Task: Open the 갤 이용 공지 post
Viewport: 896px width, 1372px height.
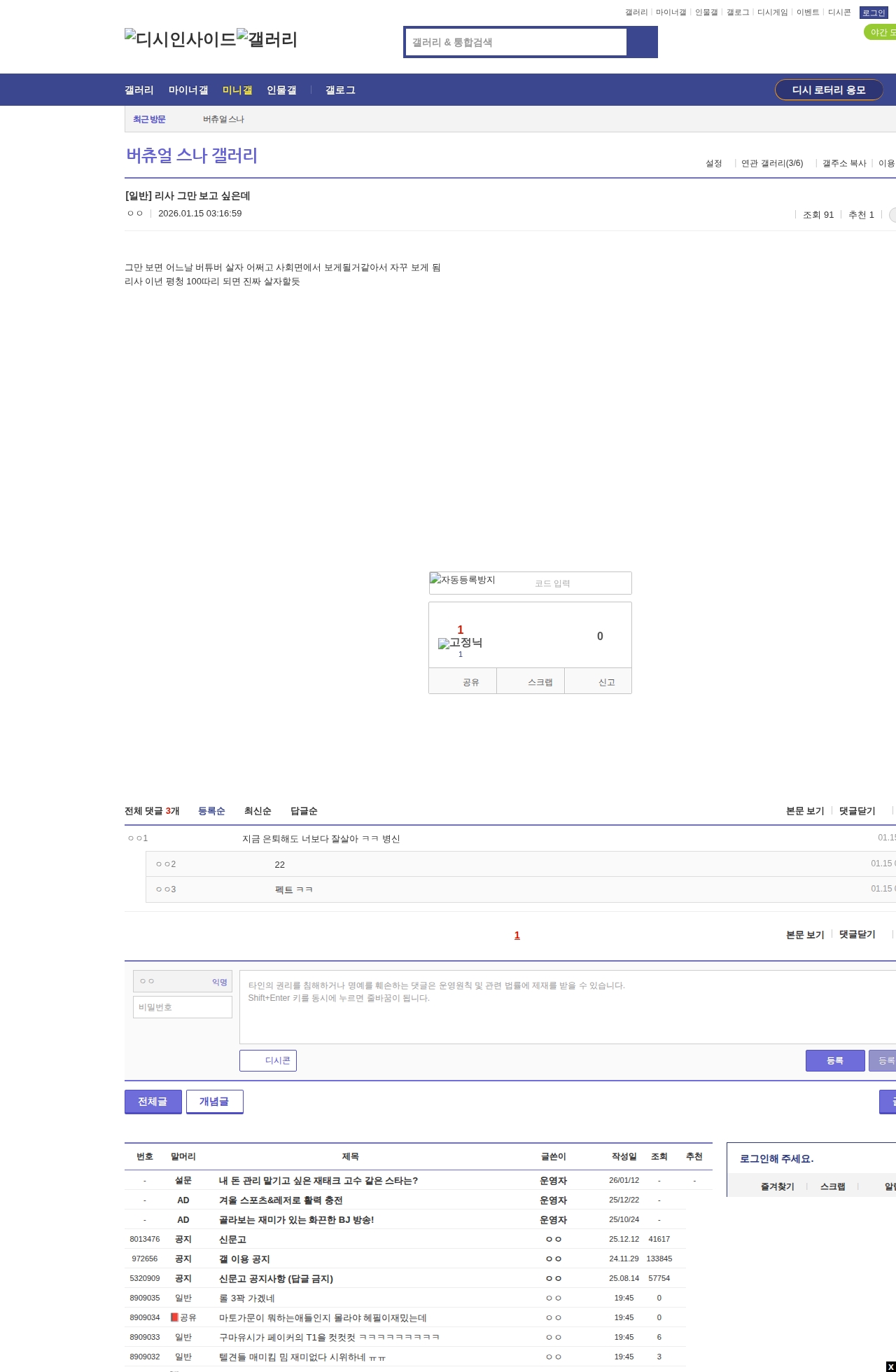Action: point(244,1259)
